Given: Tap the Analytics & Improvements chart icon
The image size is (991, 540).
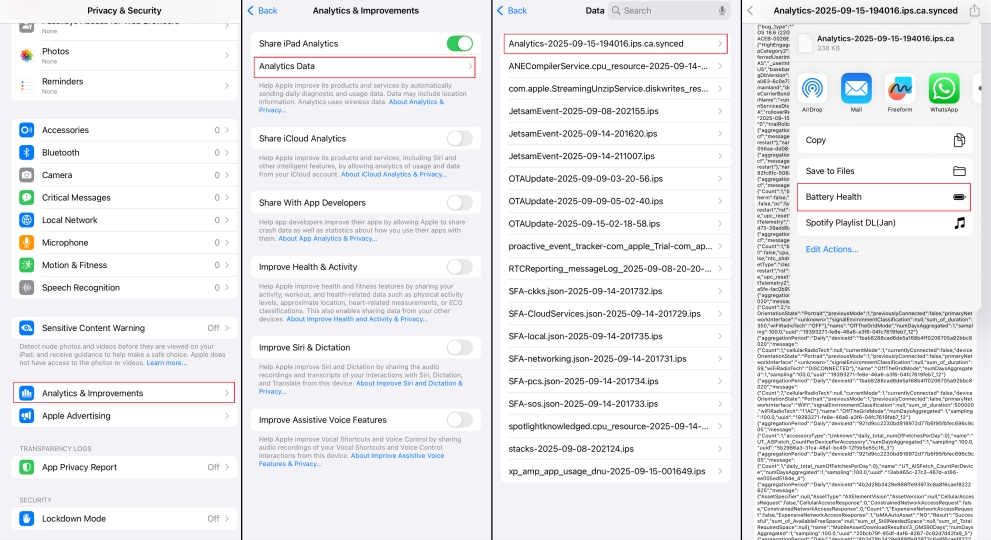Looking at the screenshot, I should (x=27, y=393).
